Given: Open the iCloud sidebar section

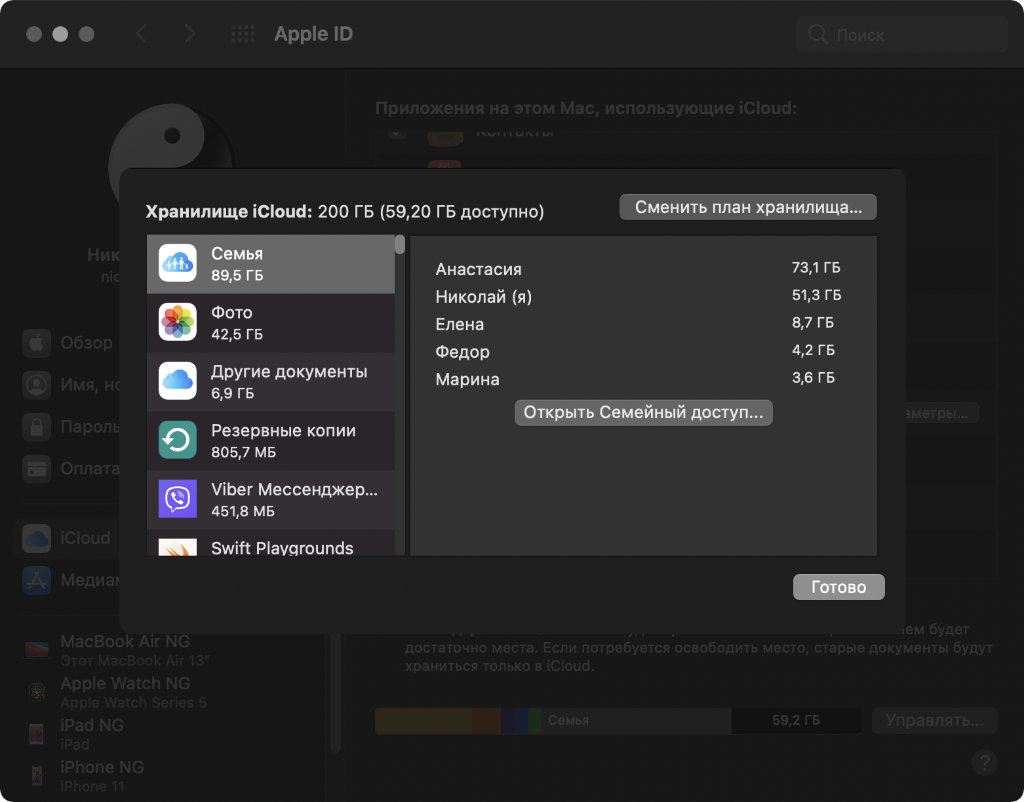Looking at the screenshot, I should tap(67, 538).
